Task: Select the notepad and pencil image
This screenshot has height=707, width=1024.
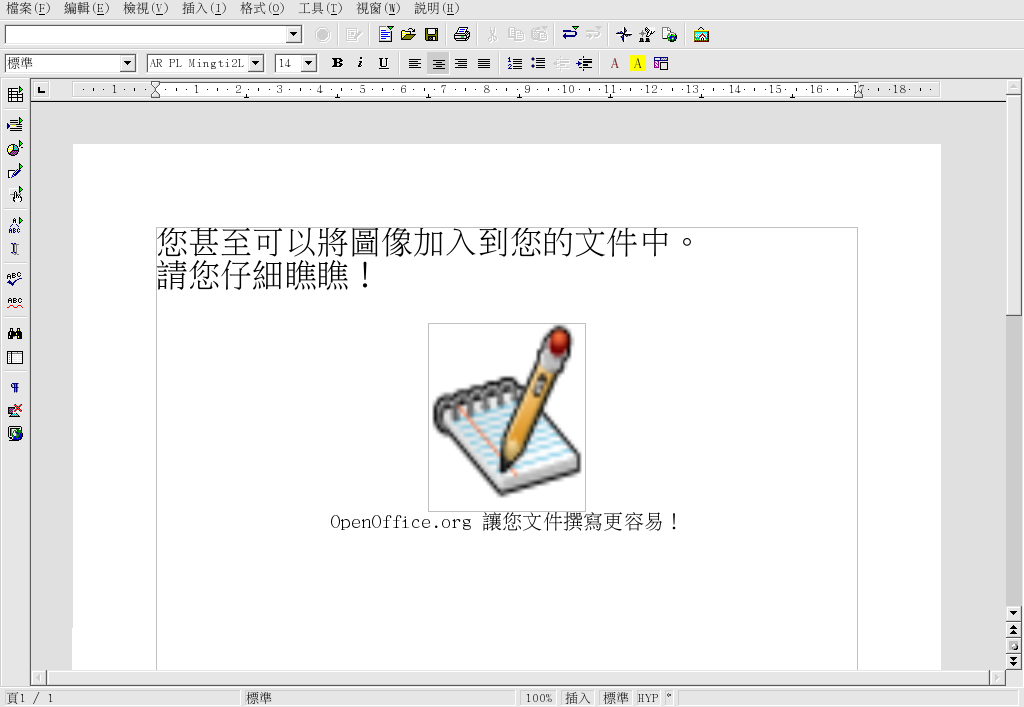Action: [x=506, y=417]
